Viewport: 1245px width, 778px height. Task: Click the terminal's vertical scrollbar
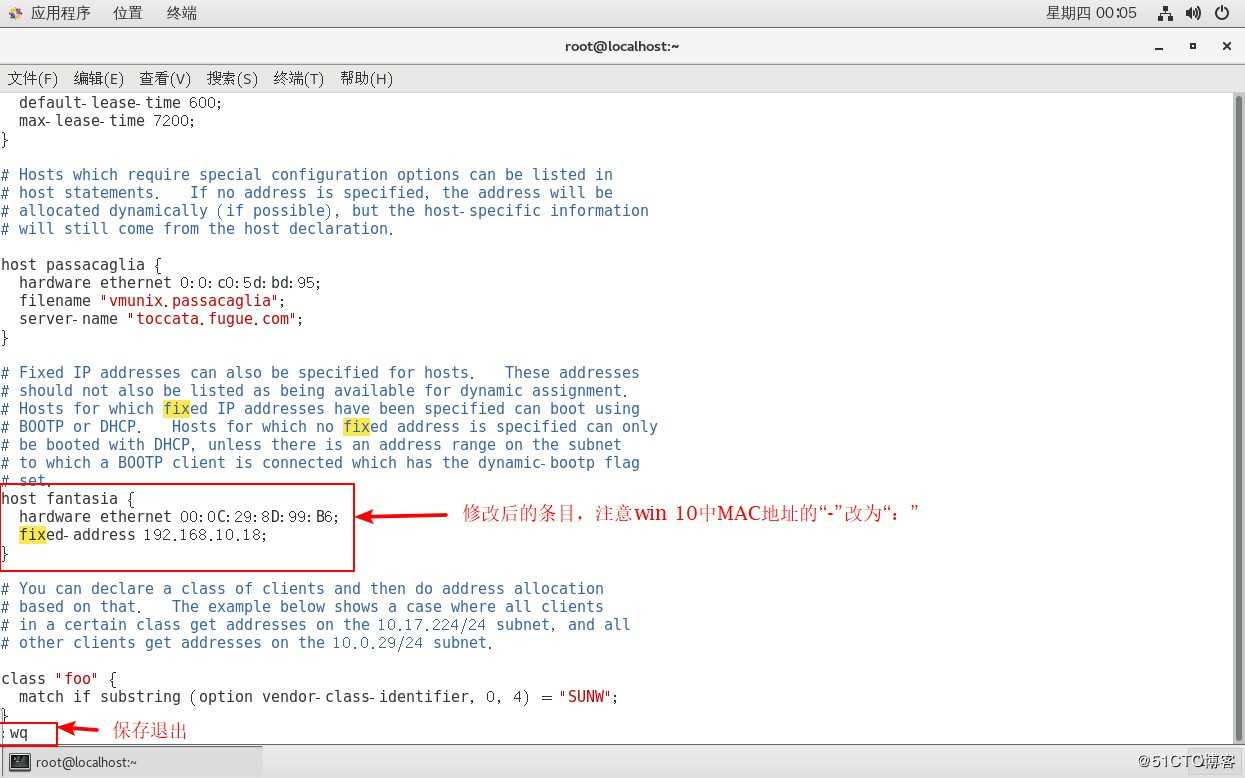click(x=1238, y=417)
